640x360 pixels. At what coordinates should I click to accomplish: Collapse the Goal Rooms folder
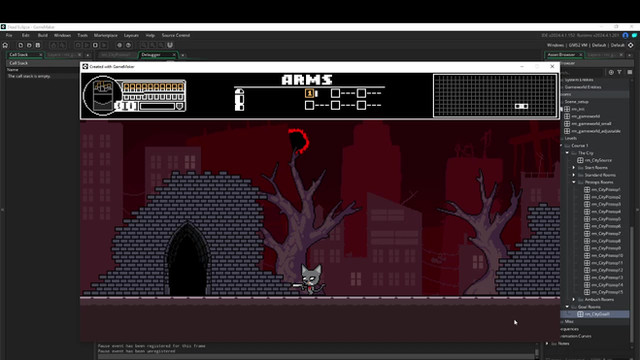(567, 307)
